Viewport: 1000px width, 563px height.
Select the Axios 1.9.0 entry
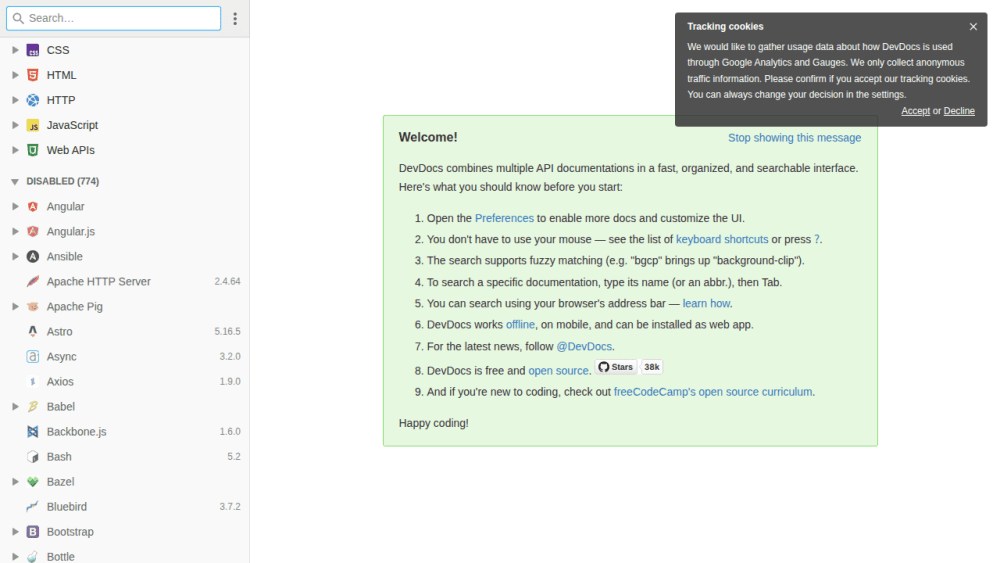tap(124, 381)
